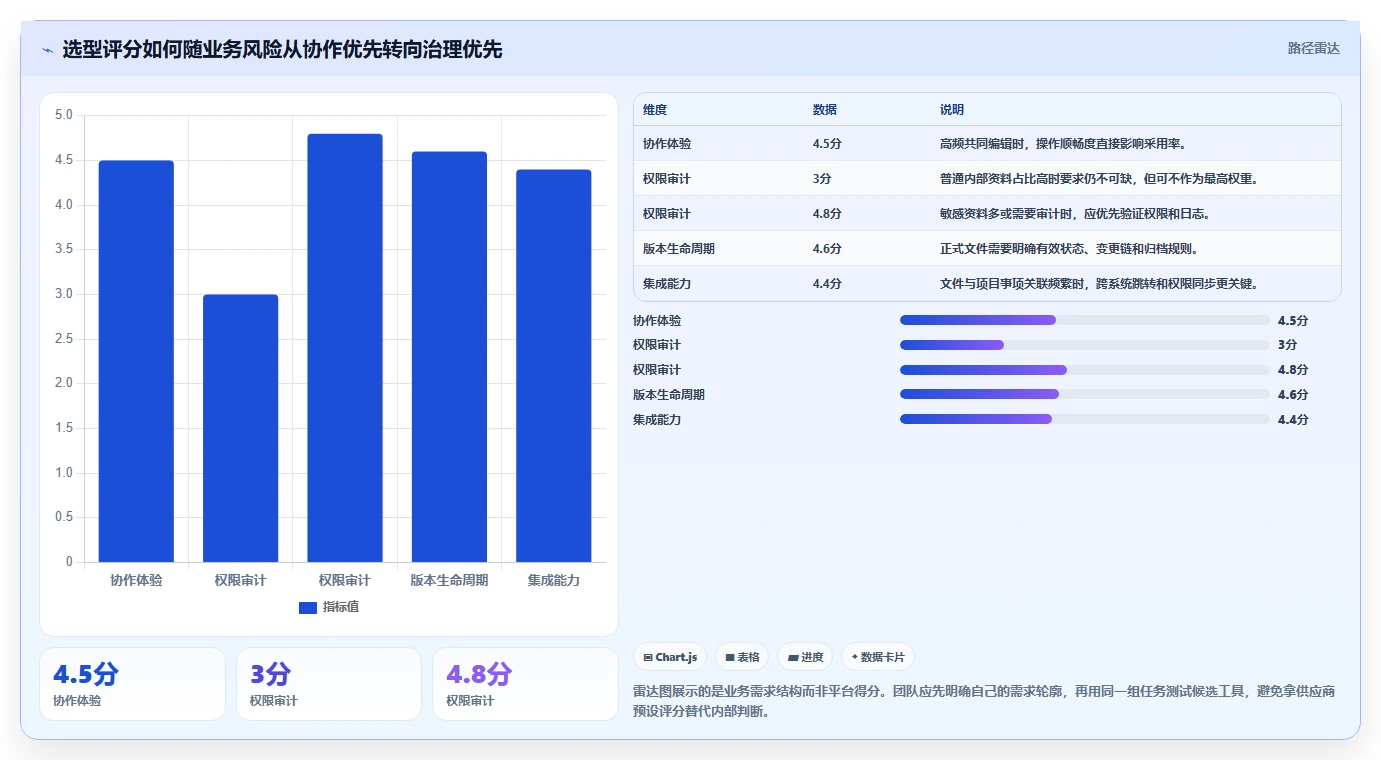Viewport: 1381px width, 760px height.
Task: Open the Chart.js chip
Action: 670,657
